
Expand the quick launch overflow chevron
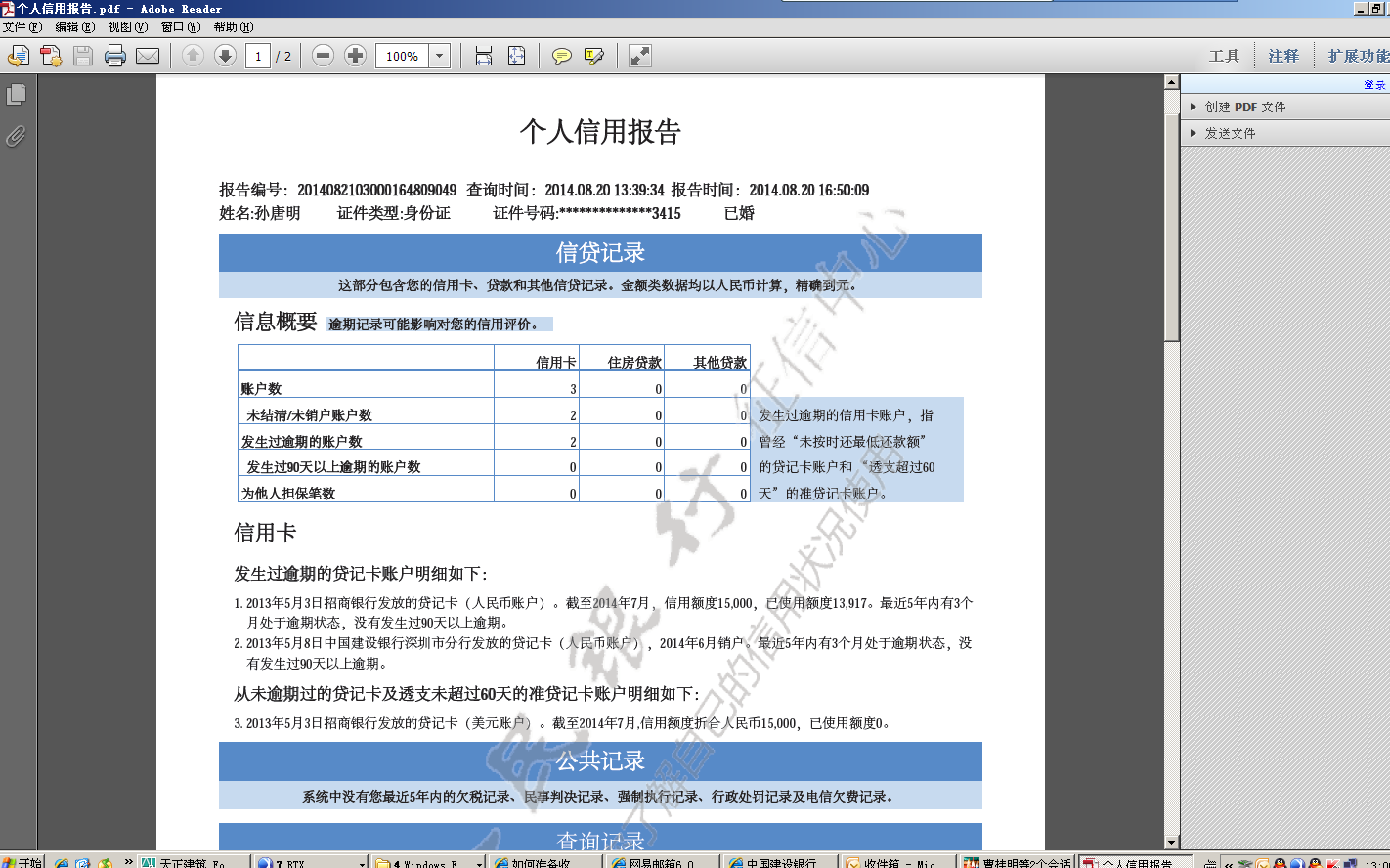pyautogui.click(x=128, y=862)
